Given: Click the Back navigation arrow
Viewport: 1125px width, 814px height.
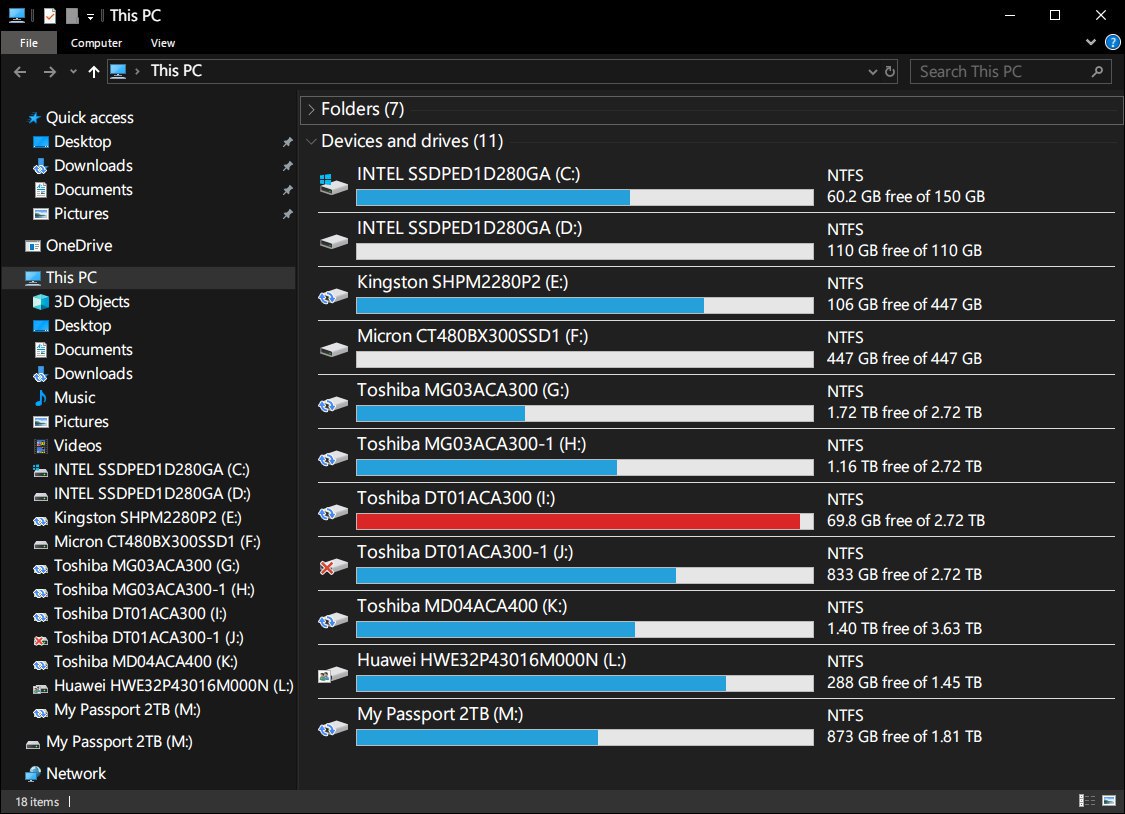Looking at the screenshot, I should point(20,72).
